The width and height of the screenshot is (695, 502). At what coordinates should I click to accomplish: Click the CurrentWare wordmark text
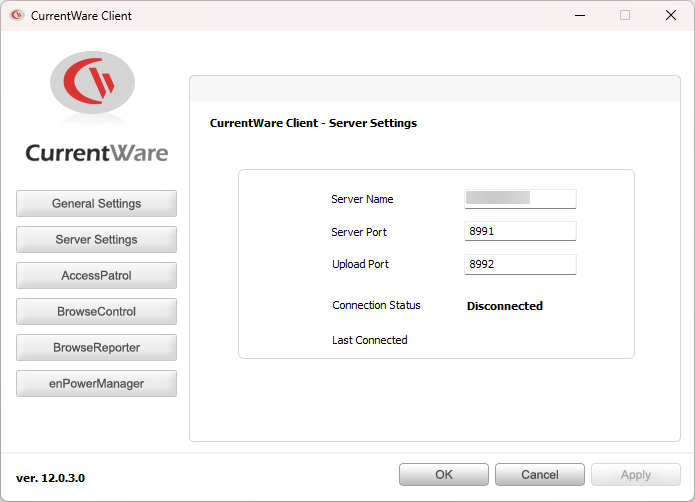(97, 153)
